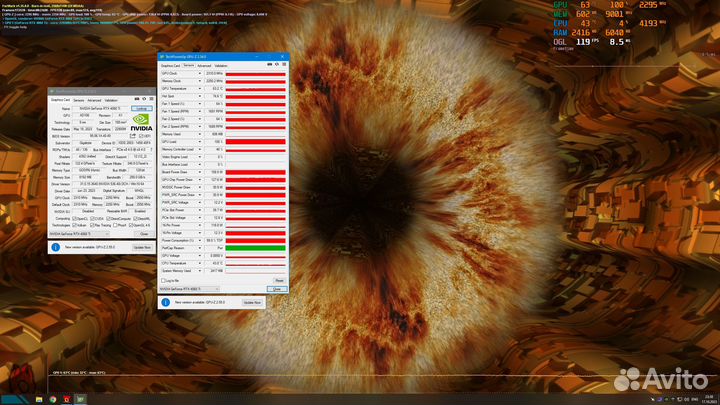Click the info icon in Sensors update banner
This screenshot has height=405, width=720.
[x=164, y=301]
